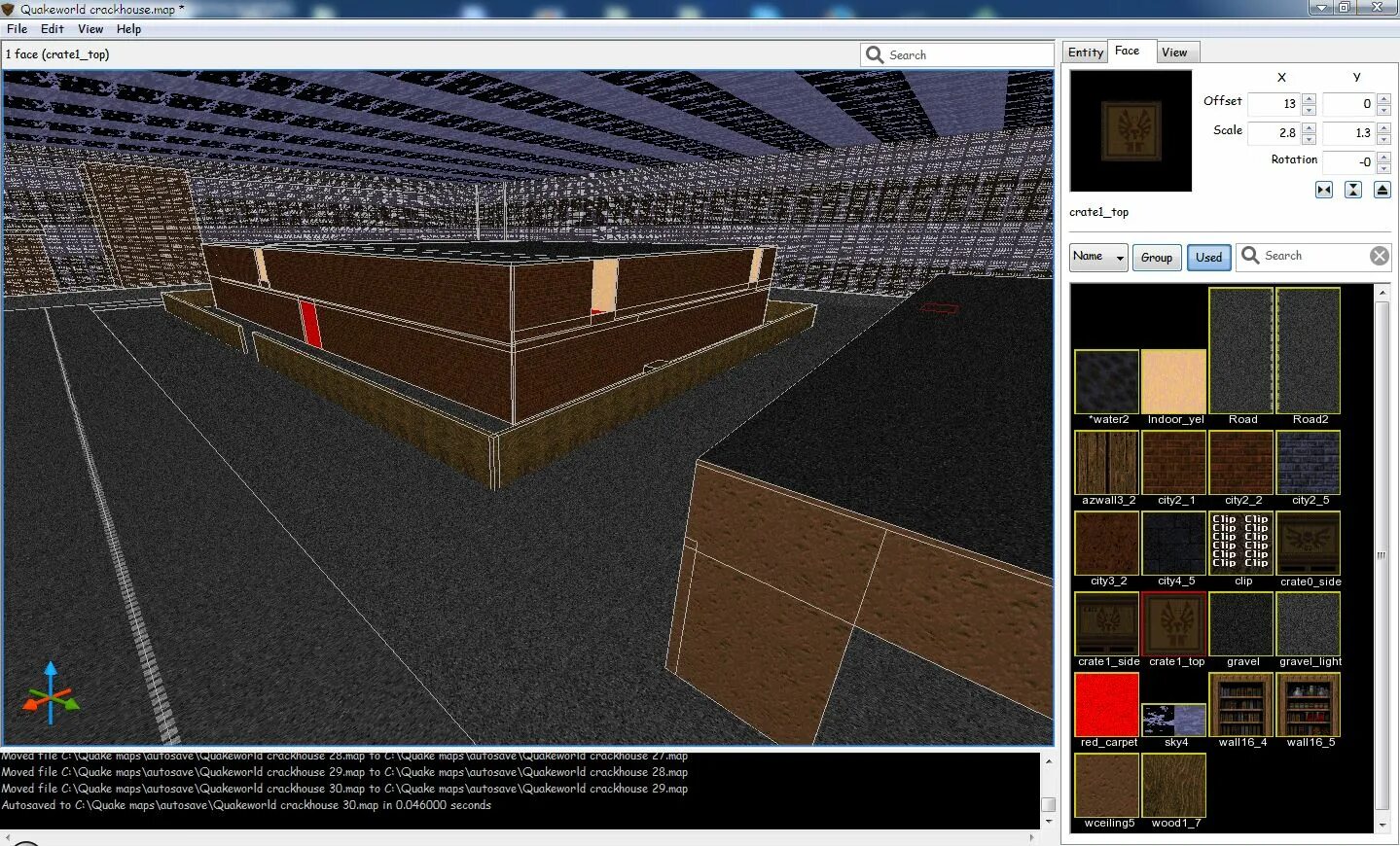Screen dimensions: 1400x846
Task: Choose the red_carpet texture
Action: point(1106,703)
